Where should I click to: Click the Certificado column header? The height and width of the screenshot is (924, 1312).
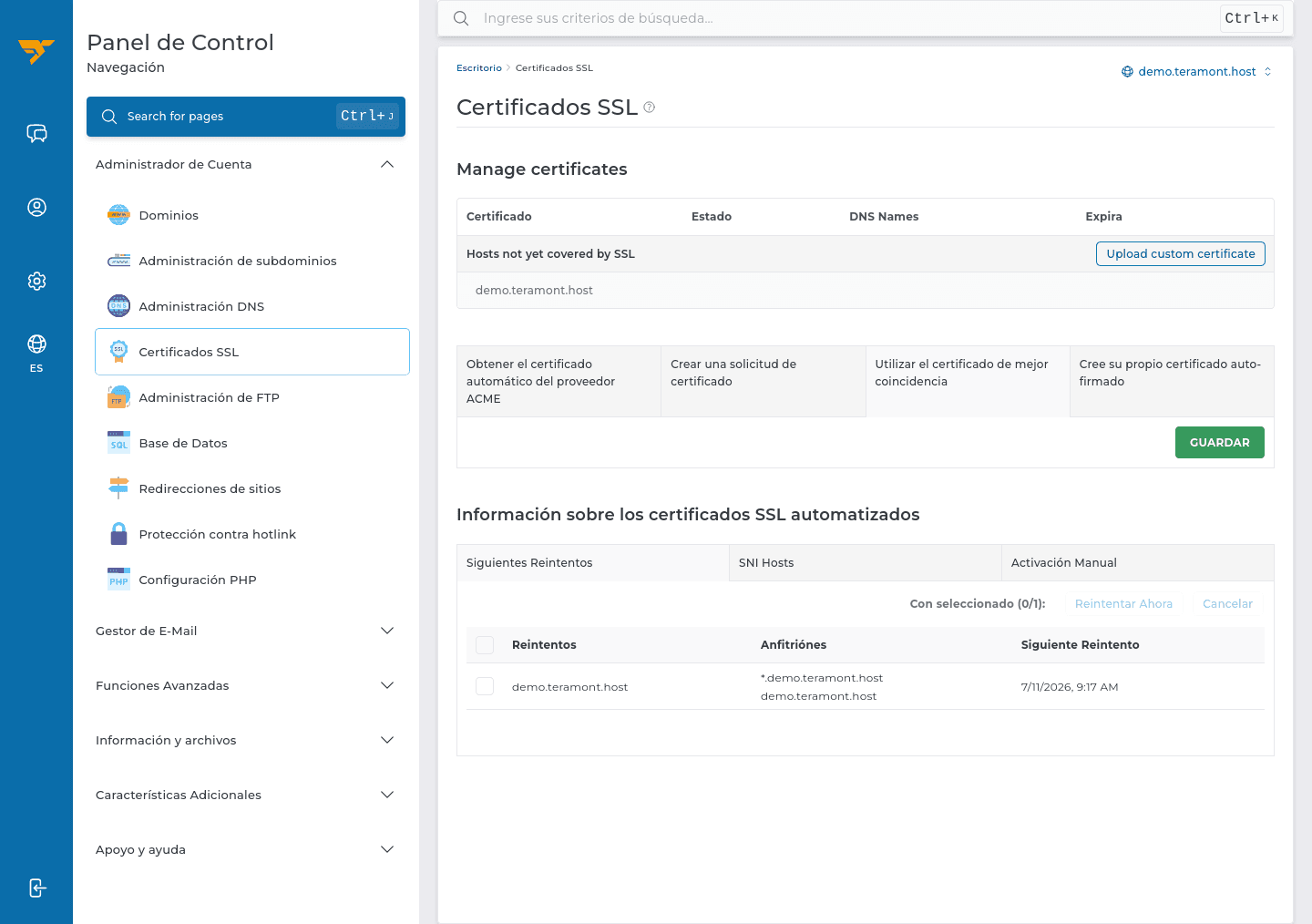pyautogui.click(x=498, y=217)
